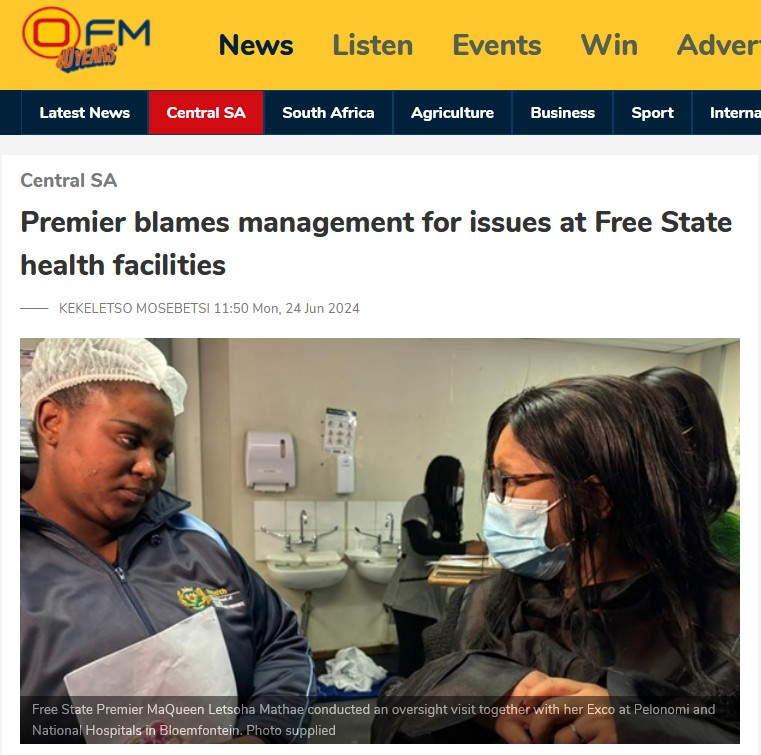Switch to the South Africa tab
The height and width of the screenshot is (755, 761).
[x=328, y=113]
